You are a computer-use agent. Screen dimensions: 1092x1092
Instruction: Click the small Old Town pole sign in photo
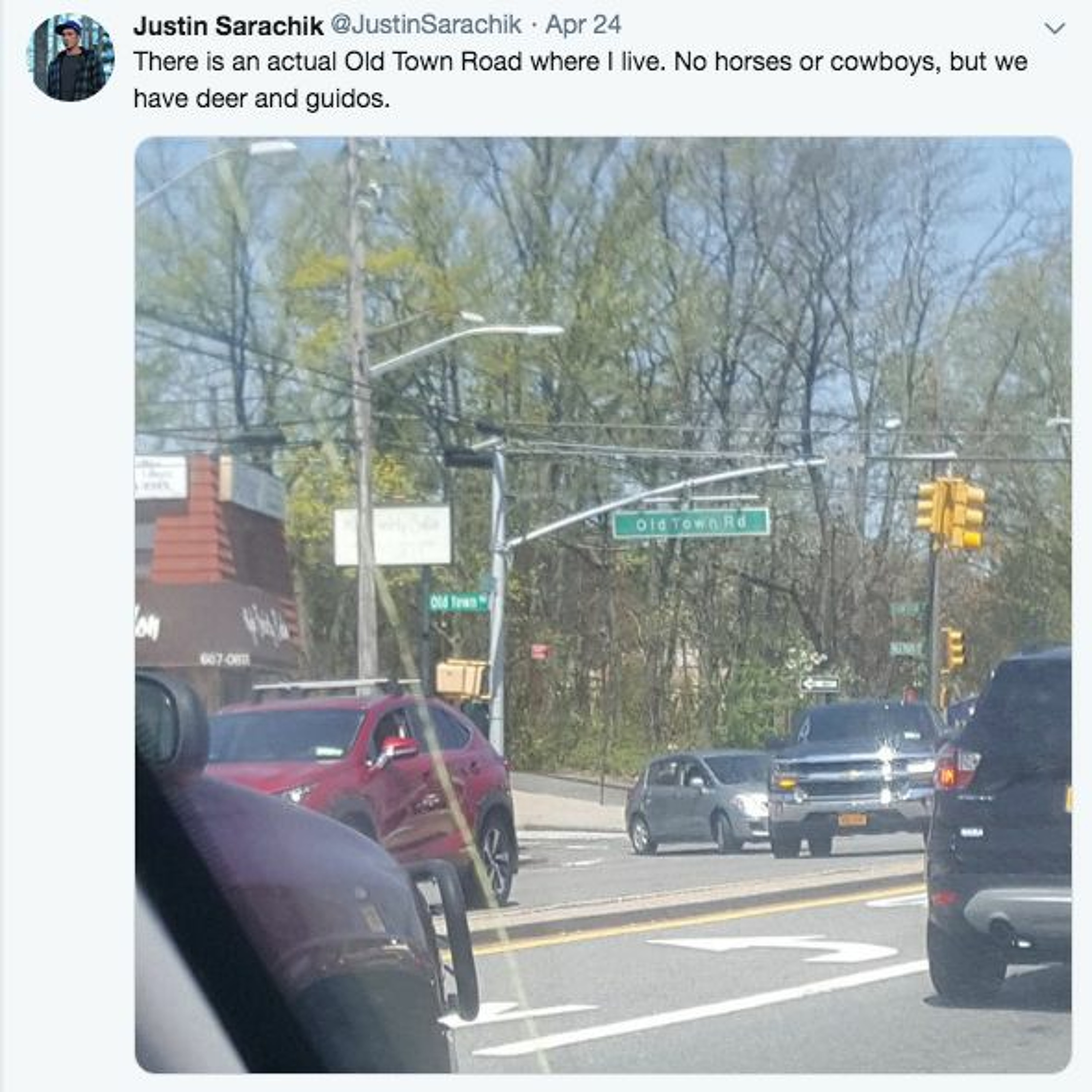coord(458,602)
